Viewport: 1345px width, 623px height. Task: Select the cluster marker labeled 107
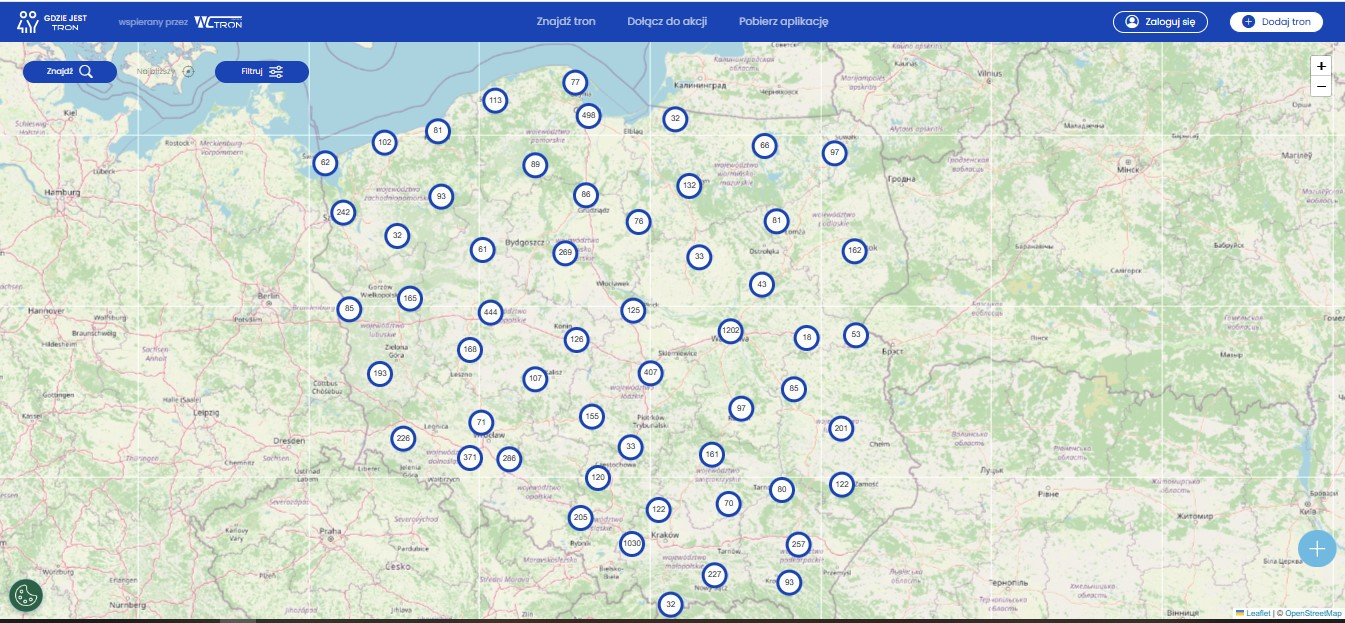(535, 379)
